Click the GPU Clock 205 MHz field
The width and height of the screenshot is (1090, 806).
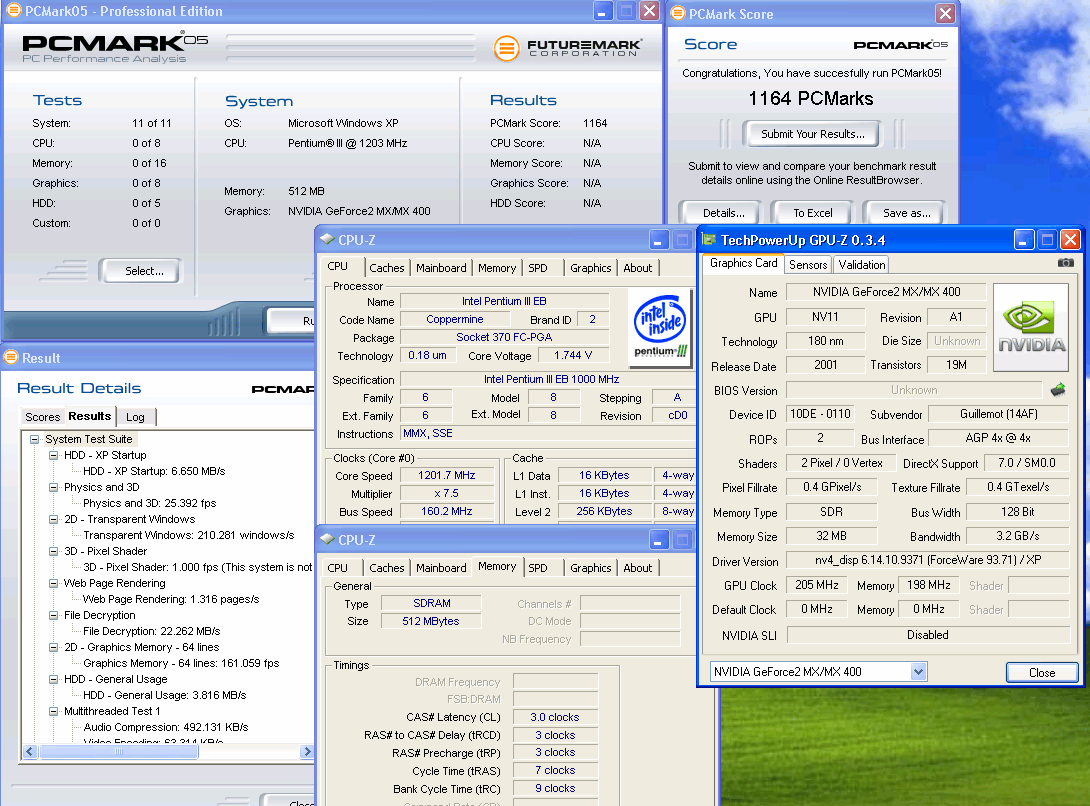(x=816, y=585)
